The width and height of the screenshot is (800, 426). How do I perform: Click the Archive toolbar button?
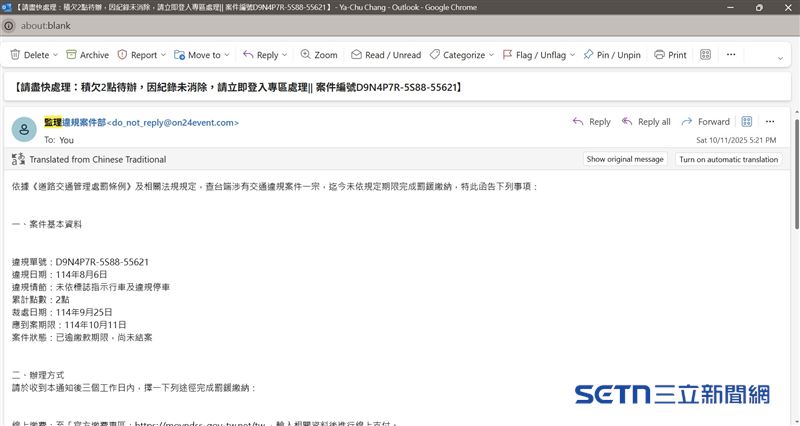(86, 55)
